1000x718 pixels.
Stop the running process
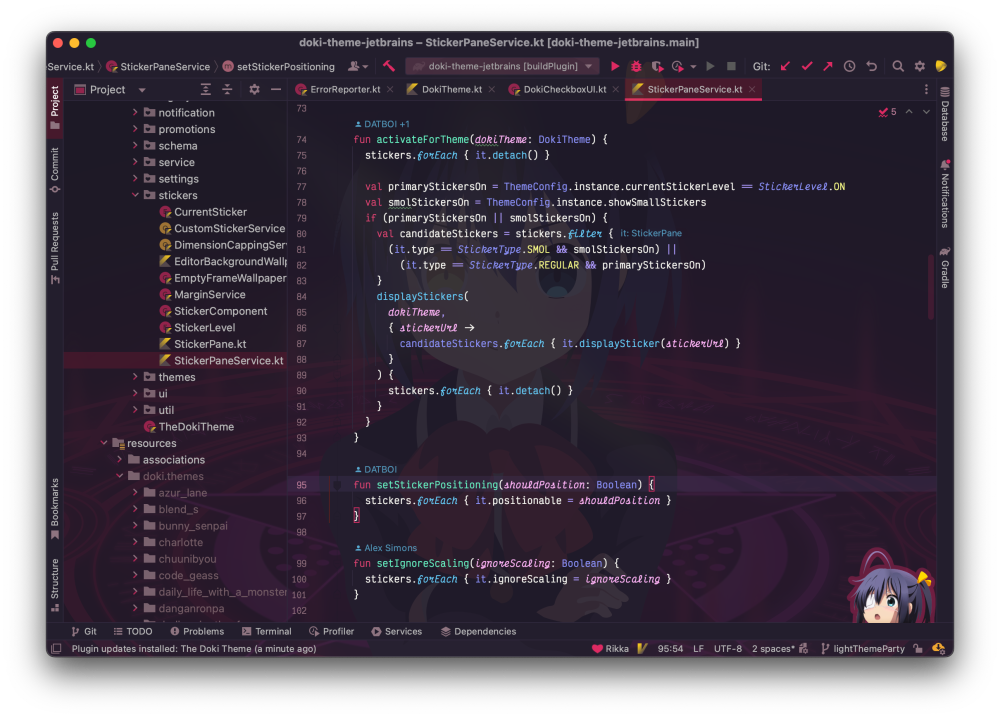(732, 66)
